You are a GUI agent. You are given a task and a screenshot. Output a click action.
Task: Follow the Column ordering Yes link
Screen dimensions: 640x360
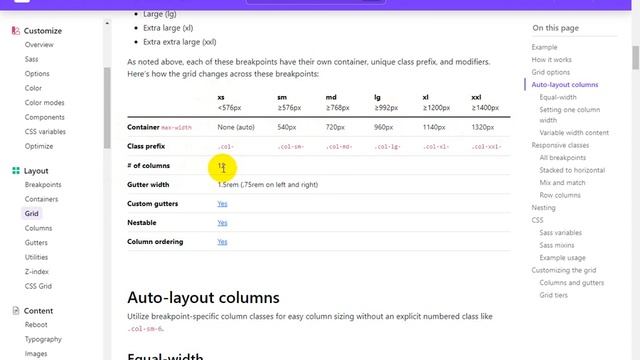222,242
